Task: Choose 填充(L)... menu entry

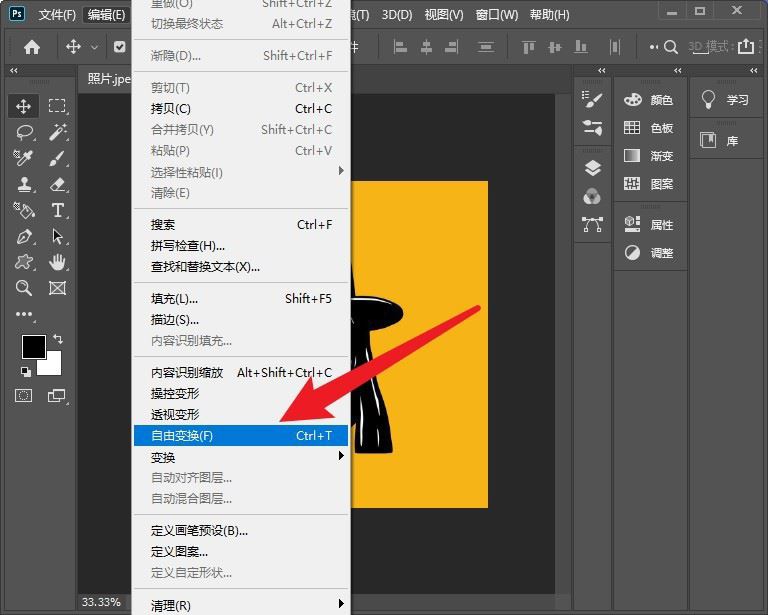Action: pos(240,299)
